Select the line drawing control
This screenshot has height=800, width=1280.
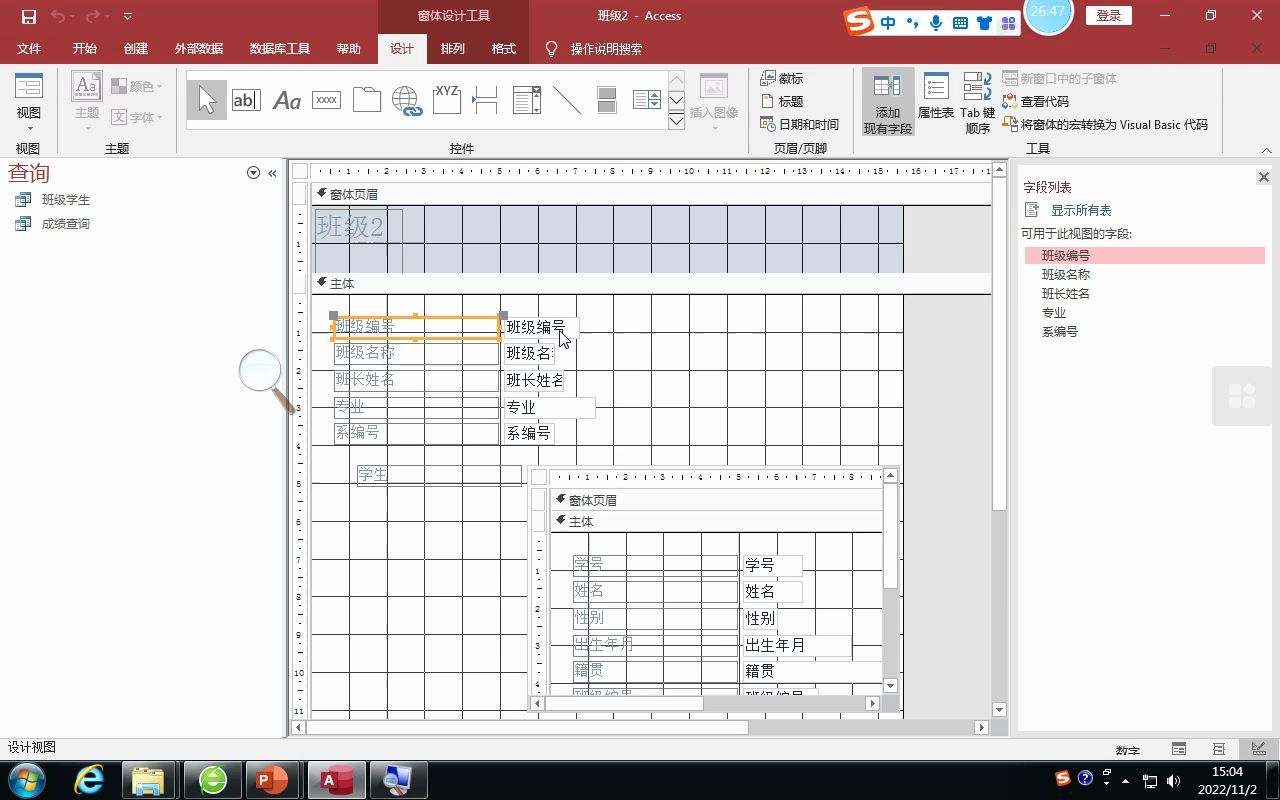566,100
